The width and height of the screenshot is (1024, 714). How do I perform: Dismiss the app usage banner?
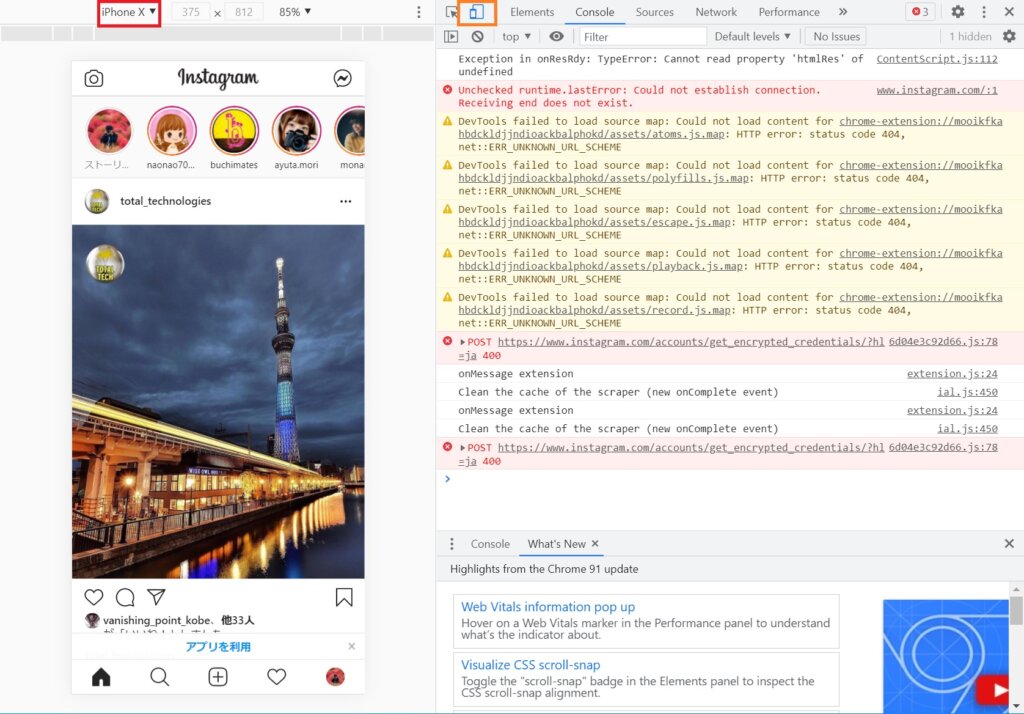(x=351, y=647)
